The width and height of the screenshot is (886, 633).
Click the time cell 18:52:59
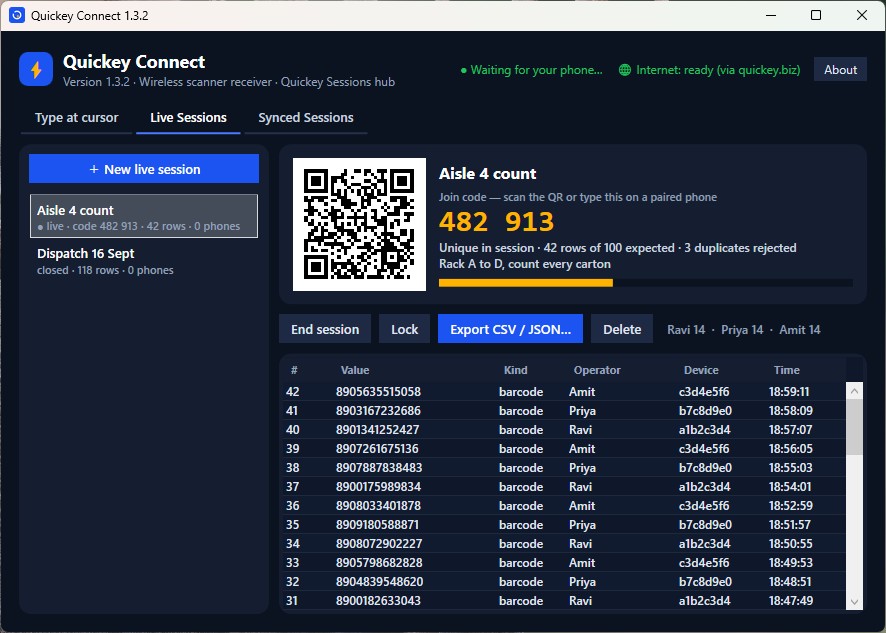pyautogui.click(x=791, y=506)
